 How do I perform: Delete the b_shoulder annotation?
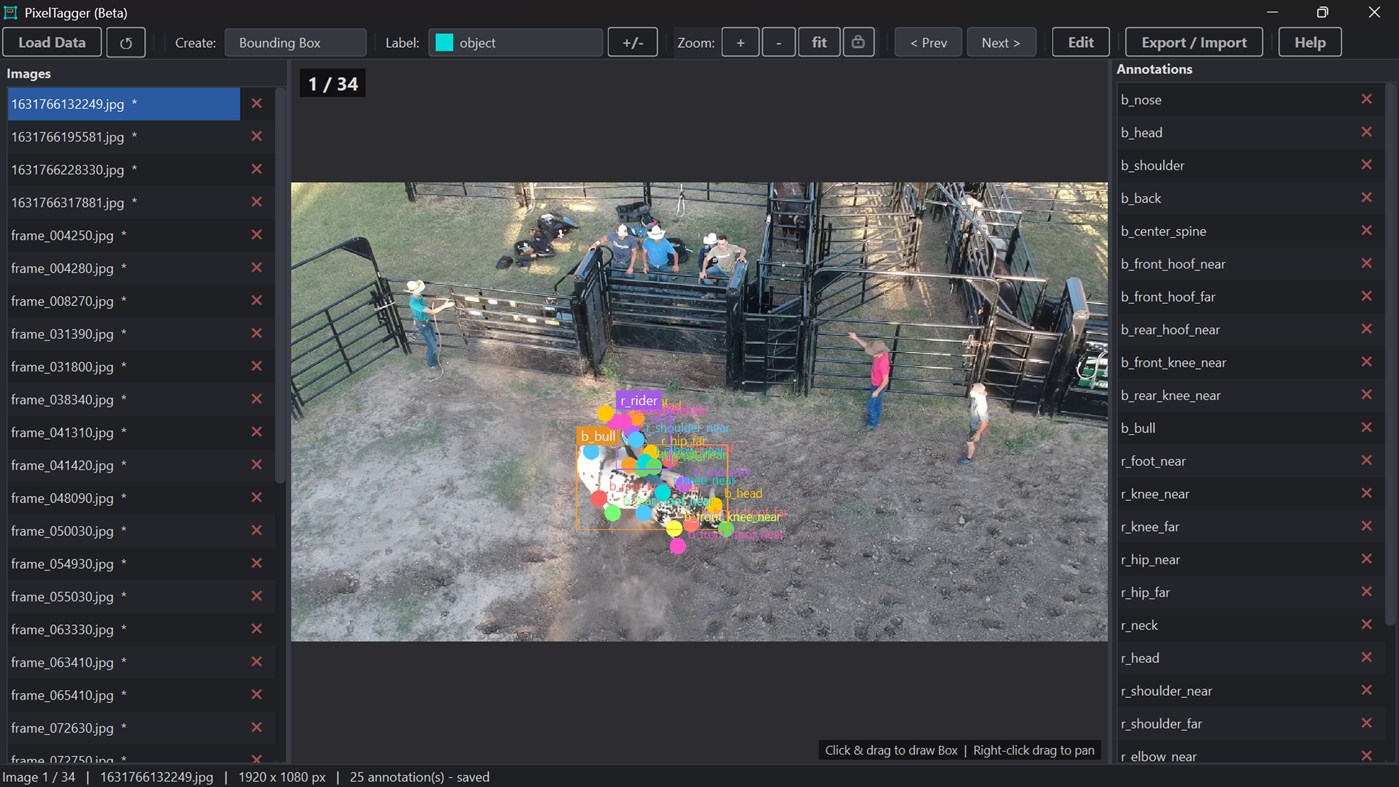(x=1366, y=165)
